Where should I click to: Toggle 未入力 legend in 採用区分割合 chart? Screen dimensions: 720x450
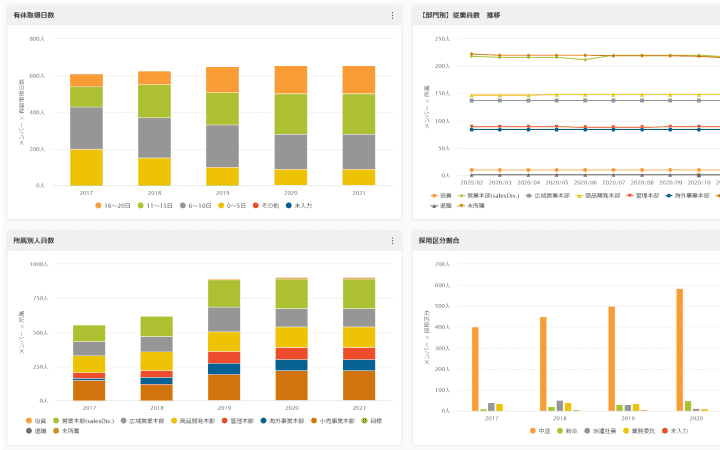pyautogui.click(x=675, y=431)
